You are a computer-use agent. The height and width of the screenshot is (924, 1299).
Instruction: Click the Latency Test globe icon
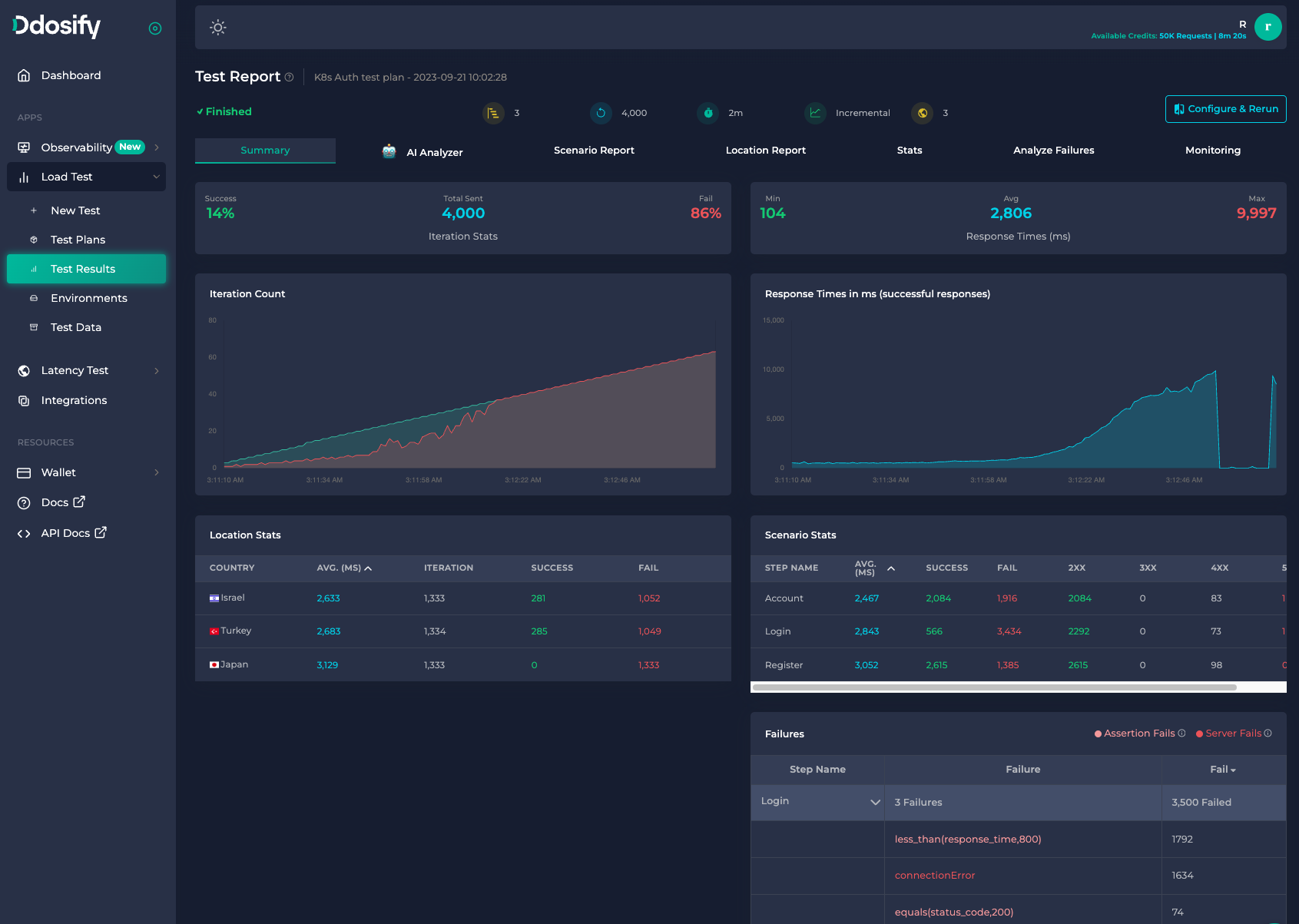[24, 371]
